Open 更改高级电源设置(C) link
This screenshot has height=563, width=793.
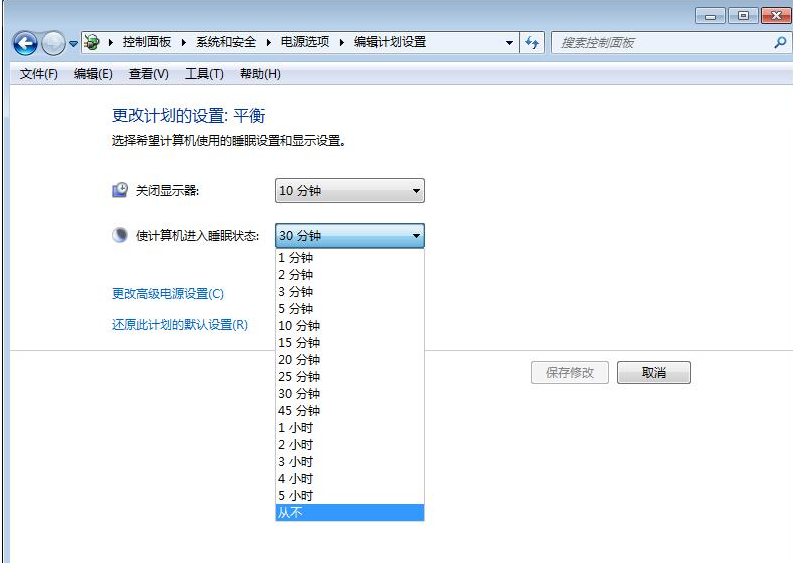tap(167, 294)
